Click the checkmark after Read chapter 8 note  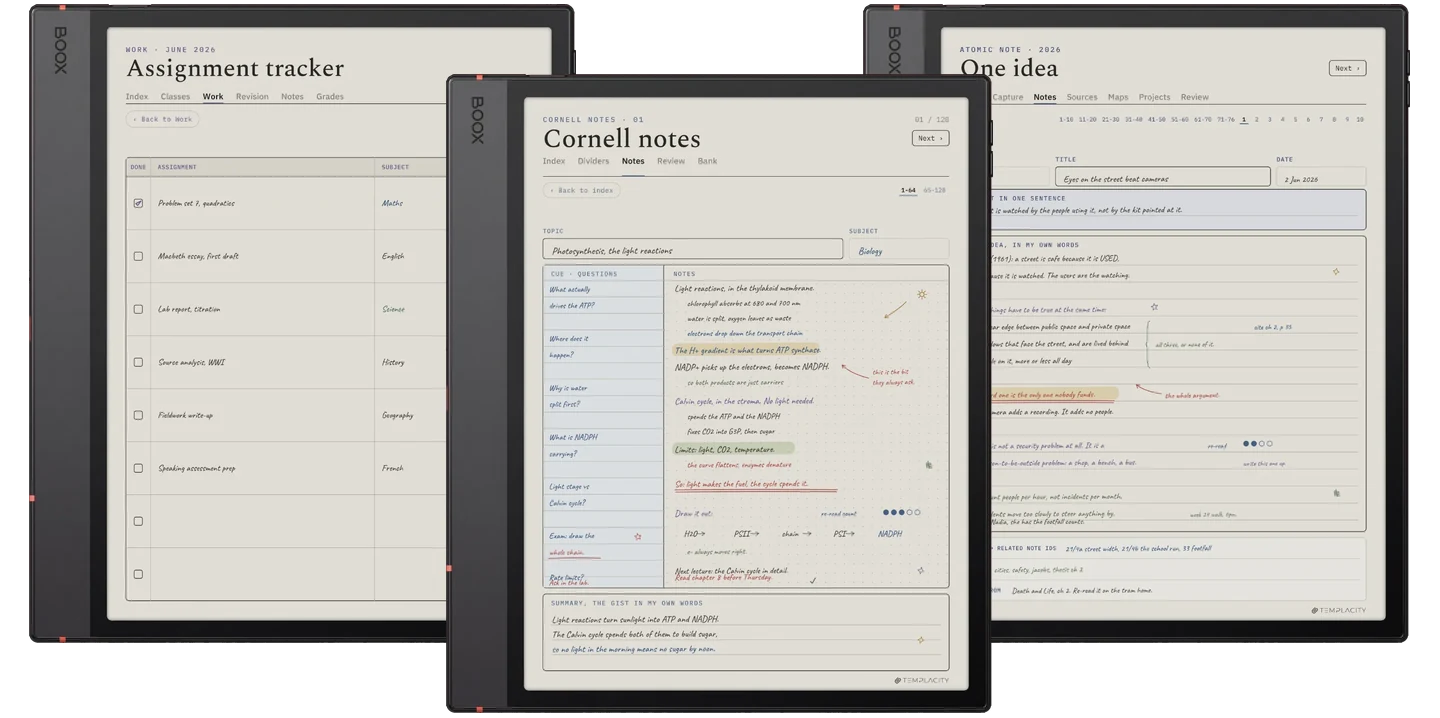tap(812, 580)
